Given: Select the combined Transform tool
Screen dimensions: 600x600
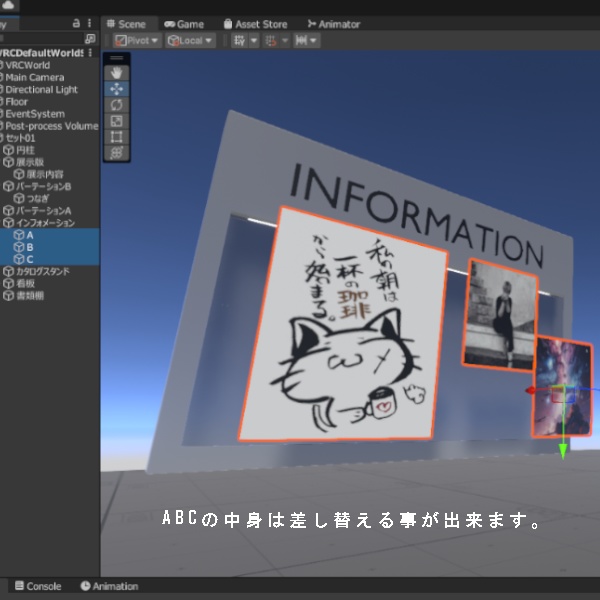Looking at the screenshot, I should [x=116, y=153].
